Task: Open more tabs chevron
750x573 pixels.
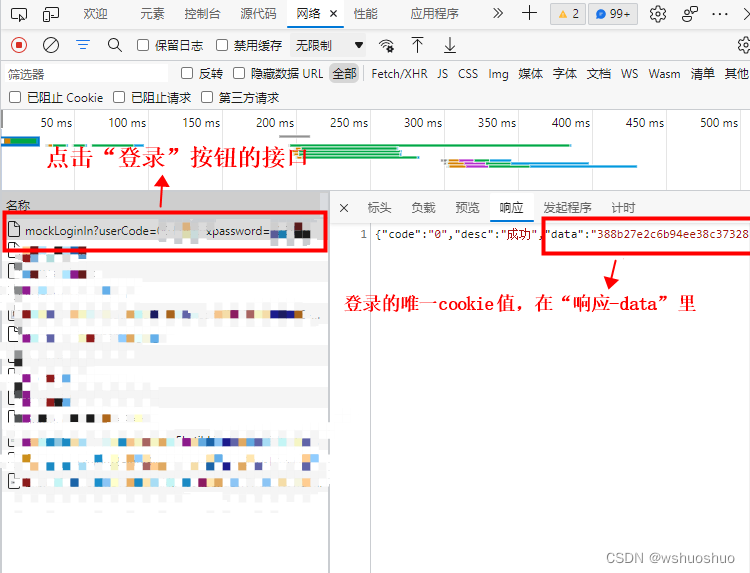Action: [x=497, y=13]
